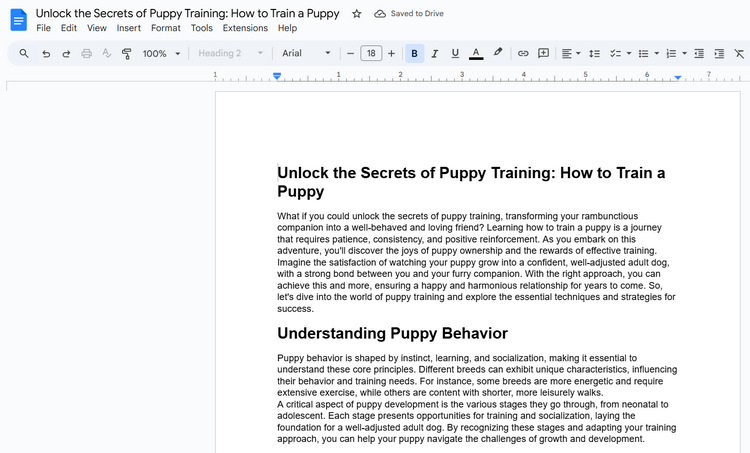The width and height of the screenshot is (750, 453).
Task: Open Docs home via blue document icon
Action: (x=18, y=20)
